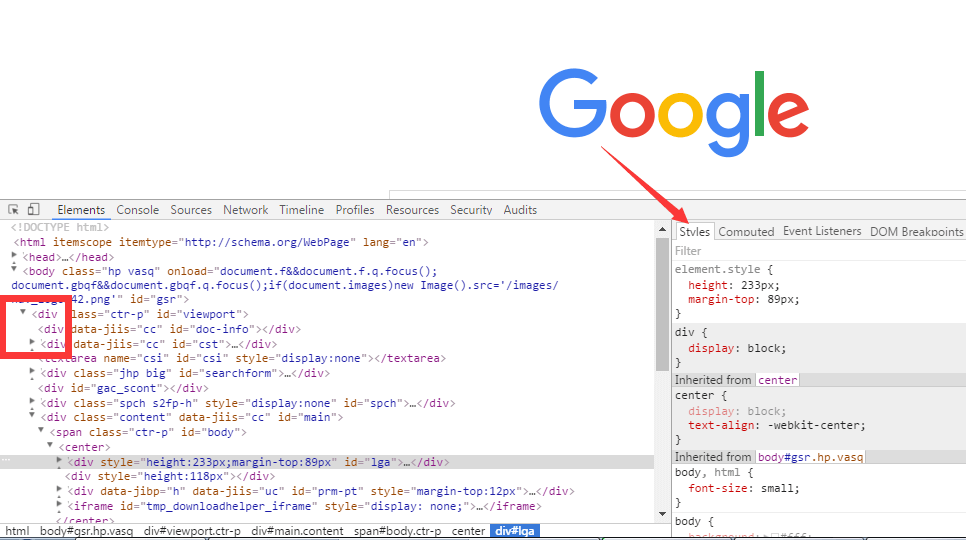
Task: Click div#main.content breadcrumb
Action: point(297,531)
